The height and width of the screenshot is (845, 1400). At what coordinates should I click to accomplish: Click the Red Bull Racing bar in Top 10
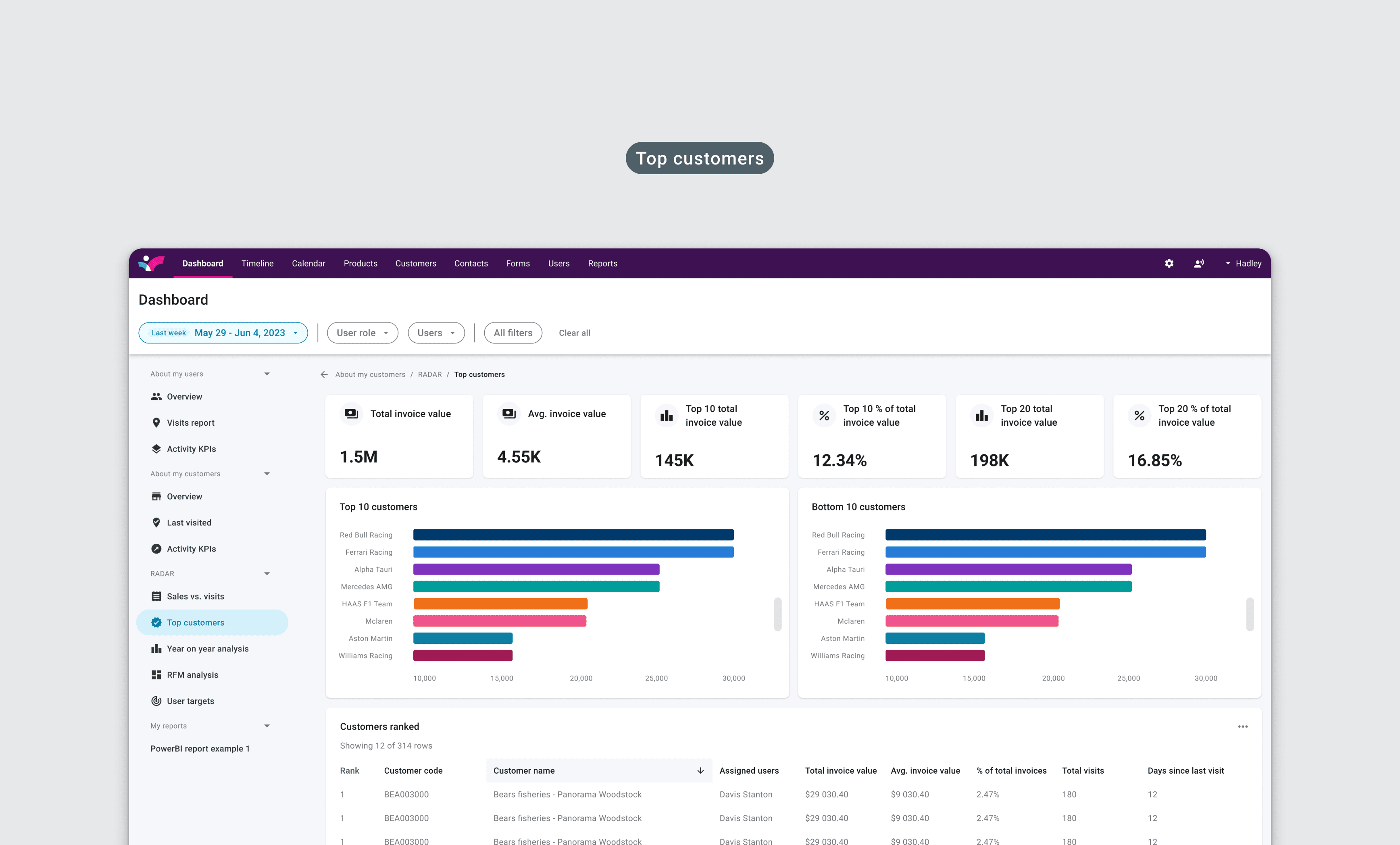pos(573,535)
